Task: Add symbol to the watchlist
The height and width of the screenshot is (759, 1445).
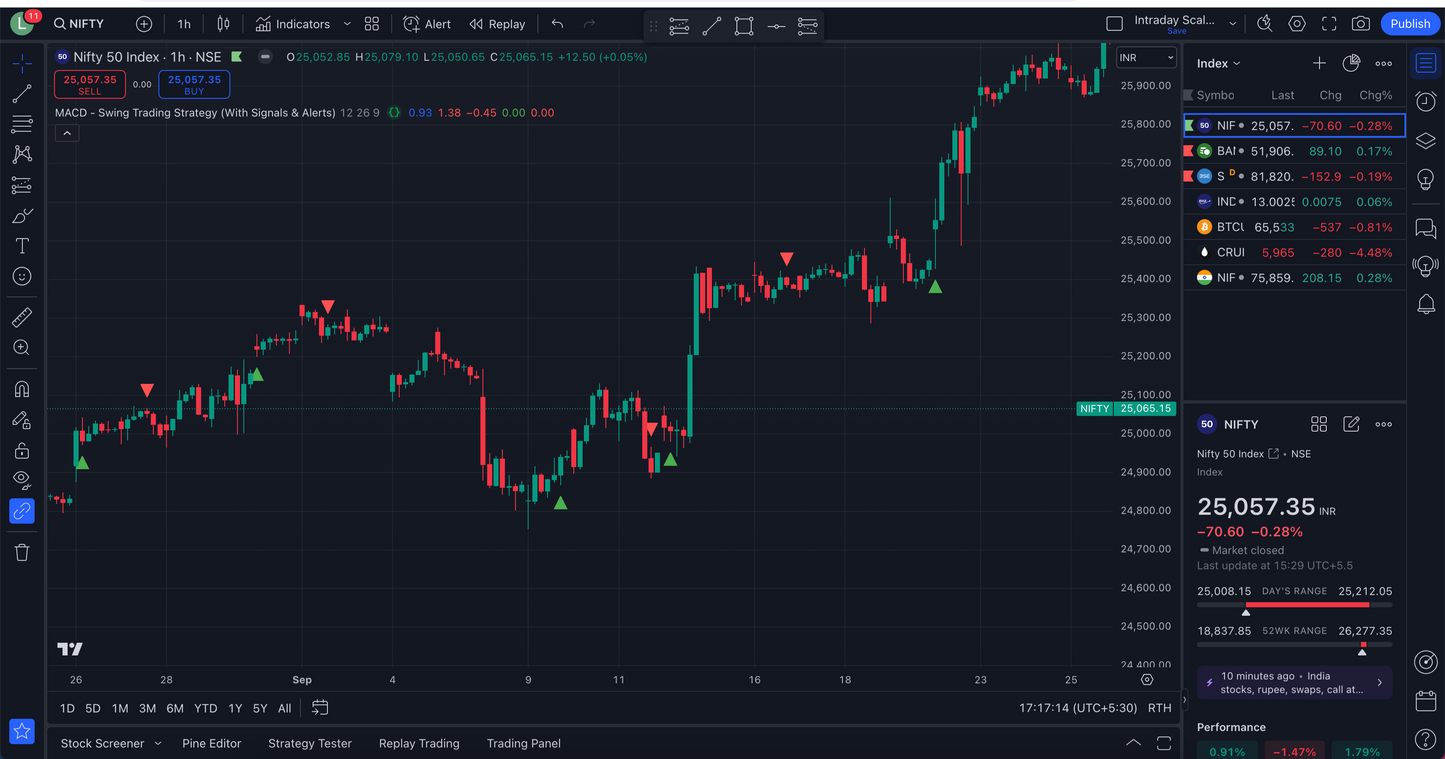Action: point(1319,63)
